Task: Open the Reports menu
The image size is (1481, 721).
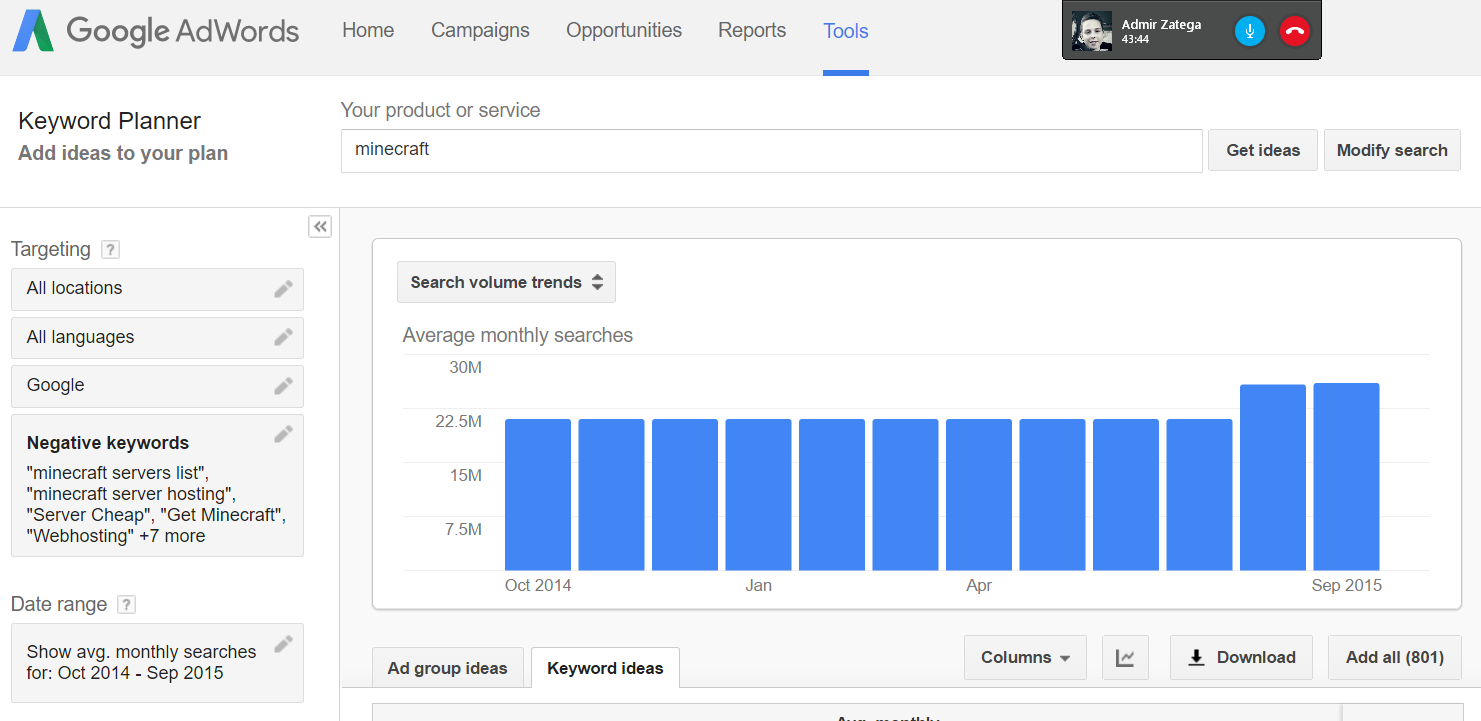Action: [752, 31]
